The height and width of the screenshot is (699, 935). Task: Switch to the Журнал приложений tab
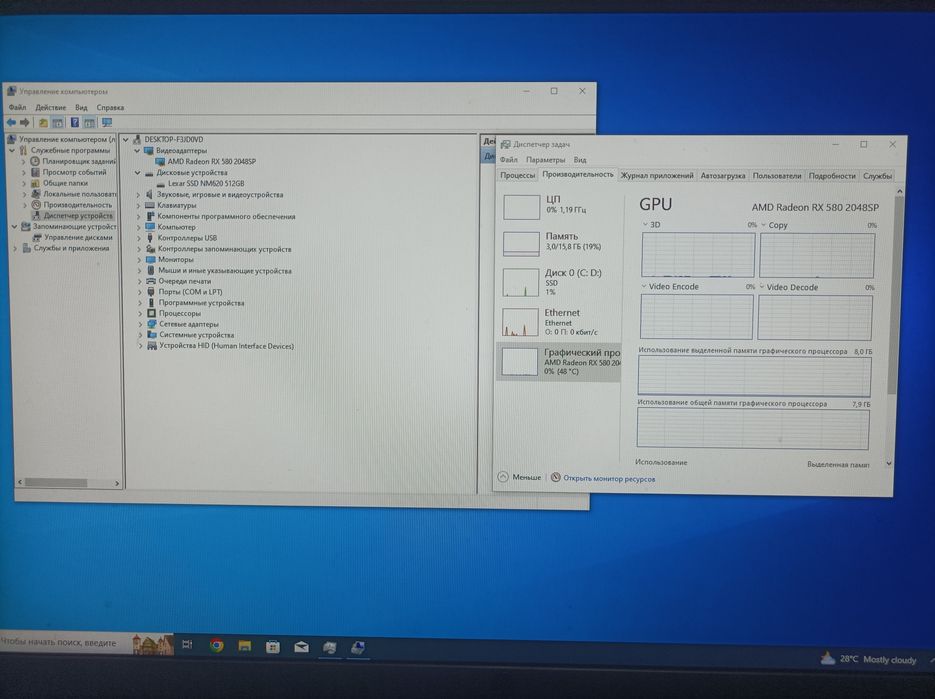657,175
